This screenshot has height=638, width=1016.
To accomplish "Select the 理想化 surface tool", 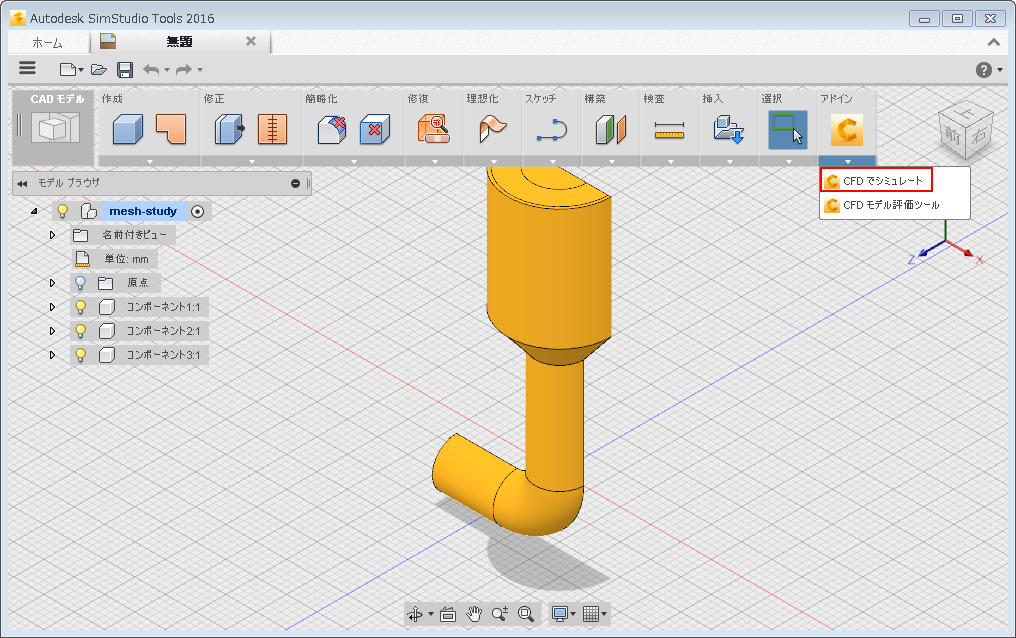I will tap(492, 129).
